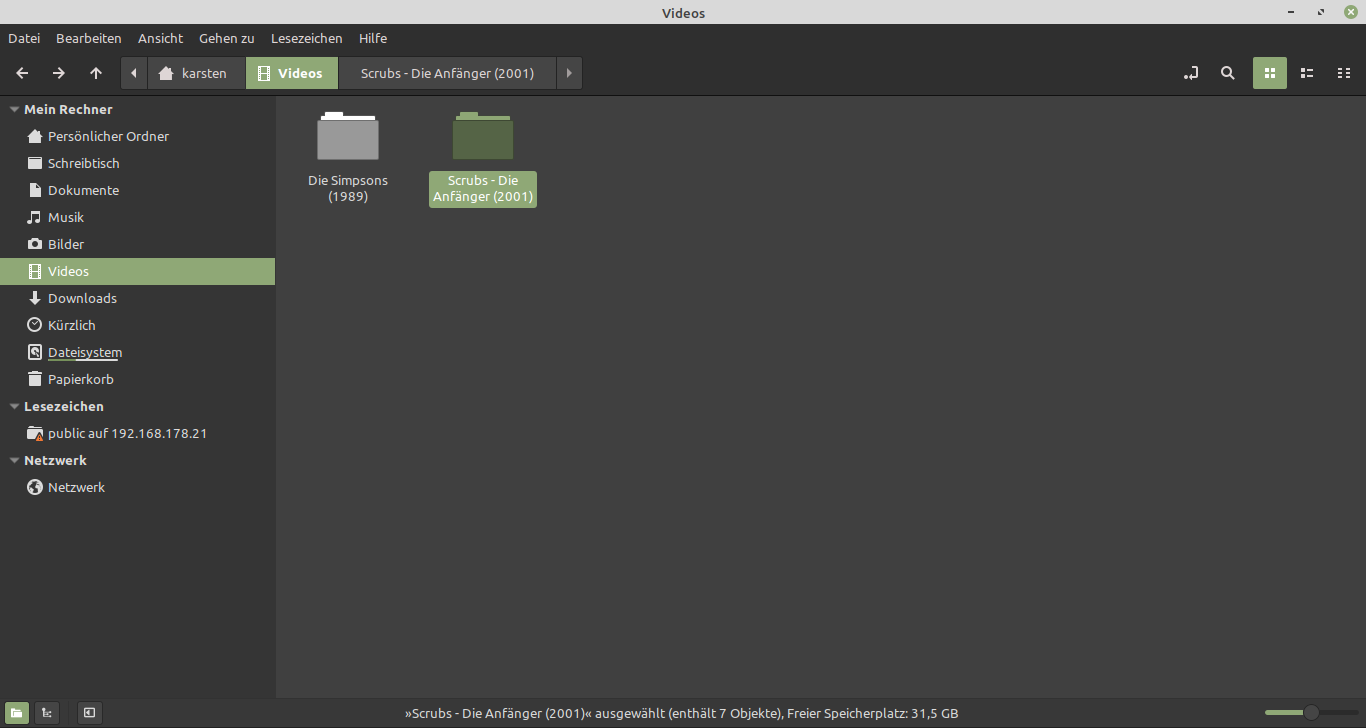Open Dateisystem in sidebar
Image resolution: width=1366 pixels, height=728 pixels.
click(137, 352)
